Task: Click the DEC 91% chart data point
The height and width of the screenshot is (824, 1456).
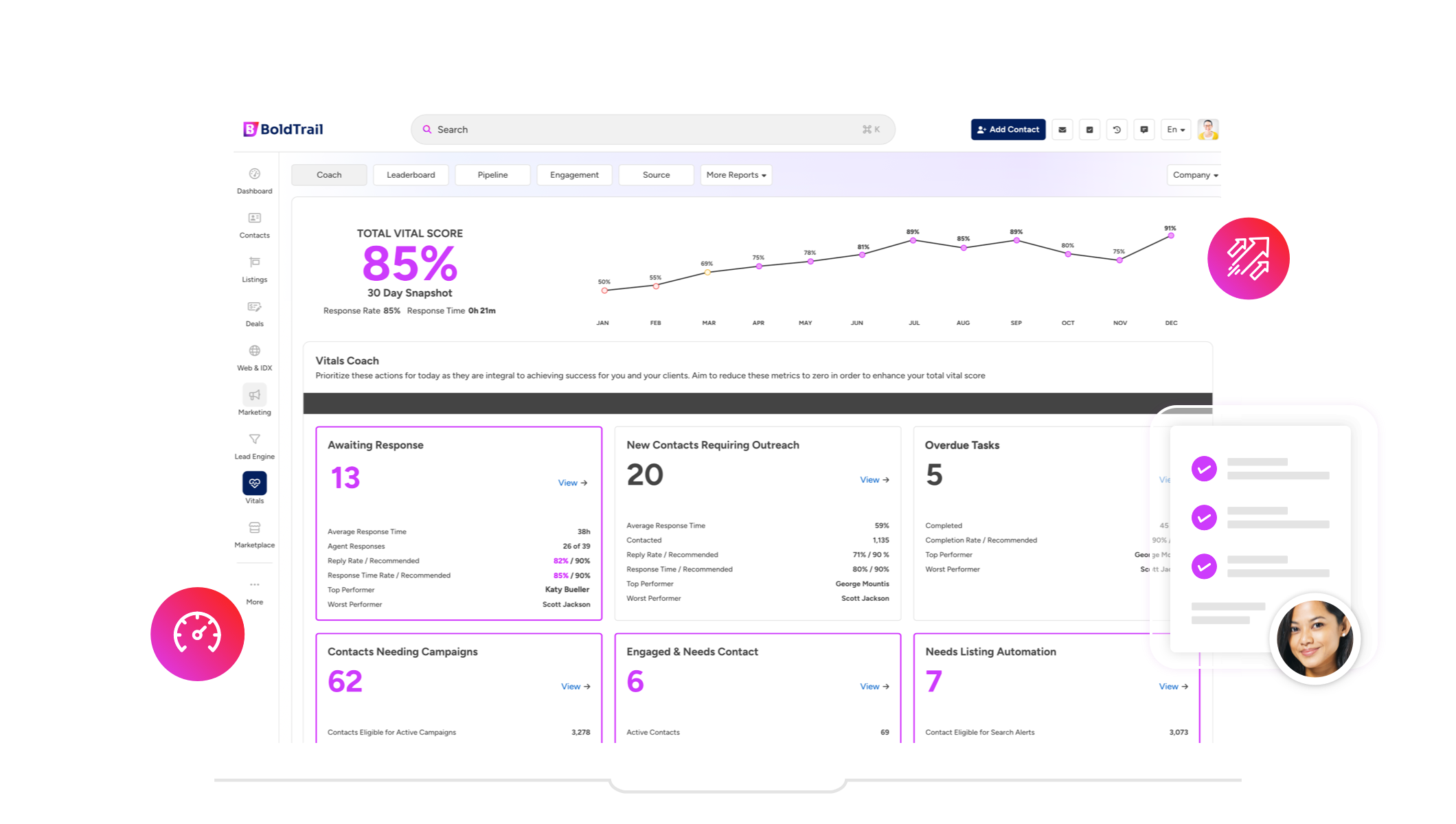Action: click(x=1171, y=236)
